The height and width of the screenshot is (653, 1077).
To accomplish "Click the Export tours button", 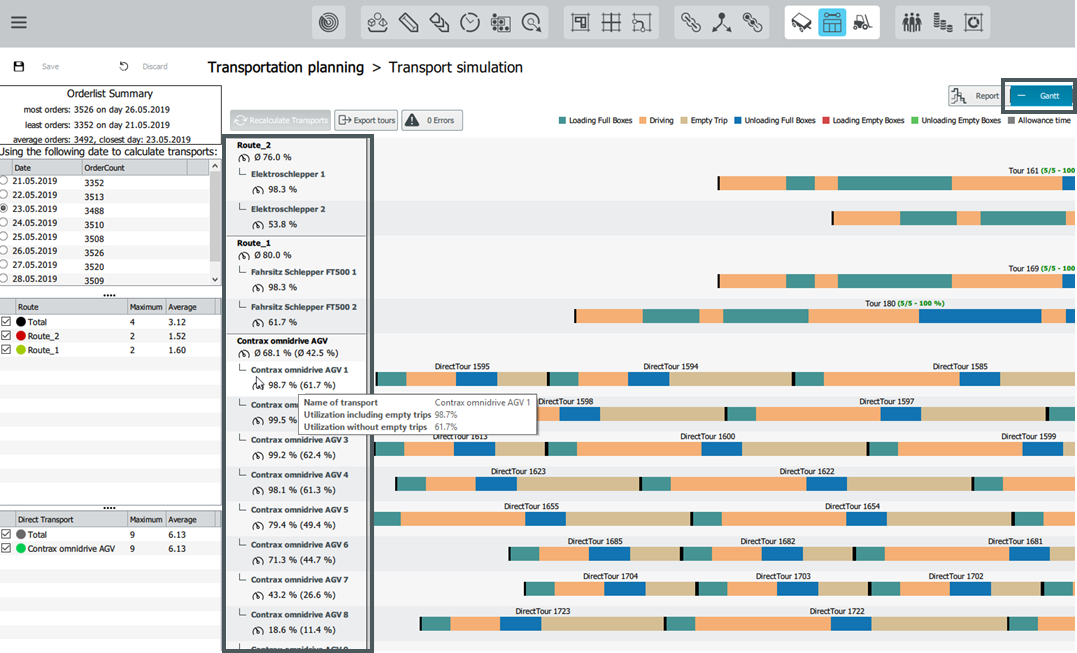I will tap(366, 120).
